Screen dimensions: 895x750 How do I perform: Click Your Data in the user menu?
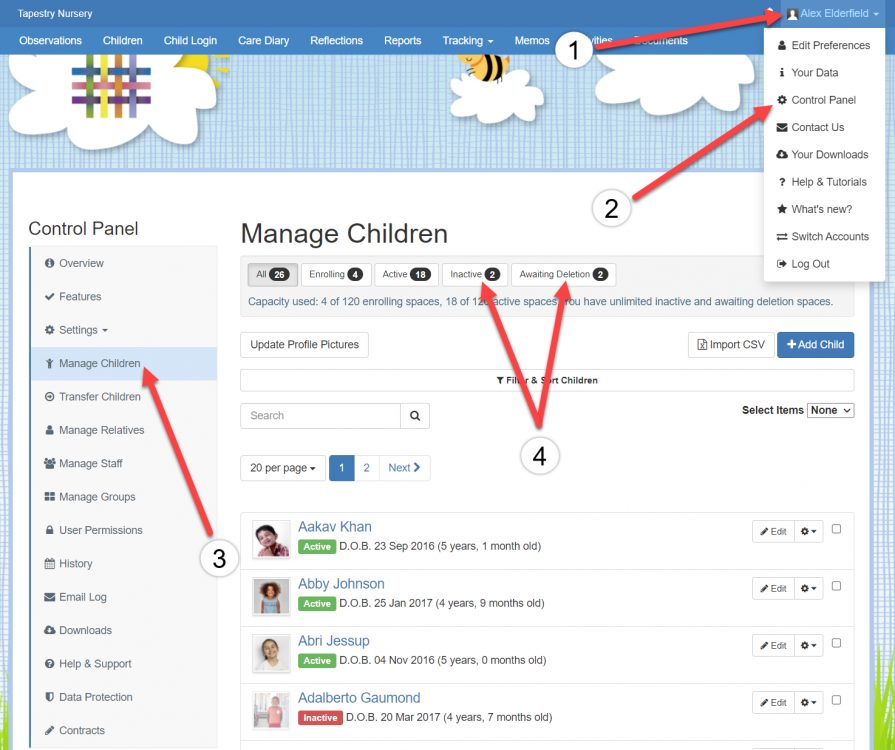pyautogui.click(x=815, y=72)
